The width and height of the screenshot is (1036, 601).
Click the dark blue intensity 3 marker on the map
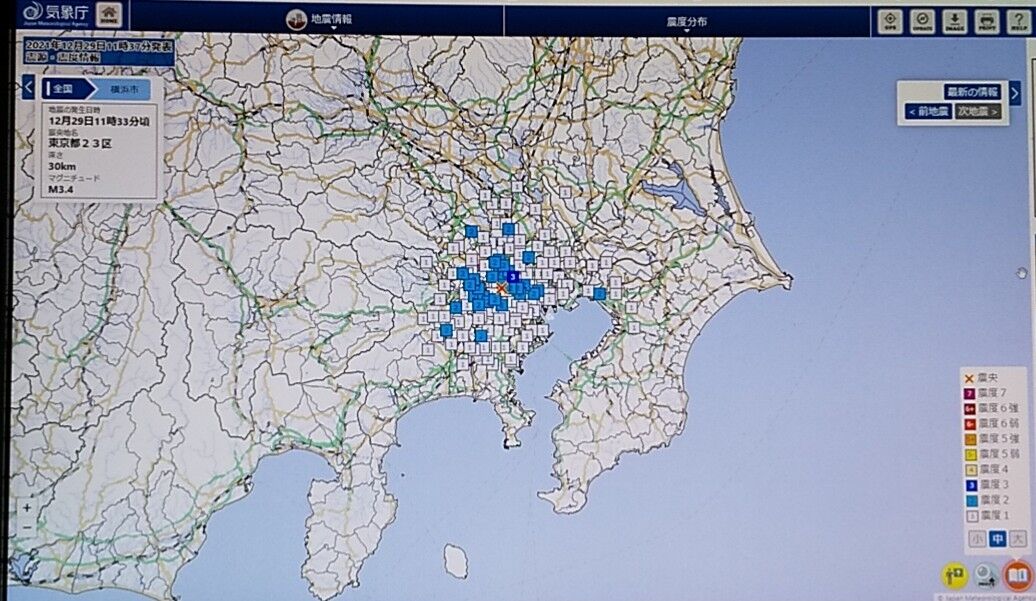pyautogui.click(x=513, y=276)
